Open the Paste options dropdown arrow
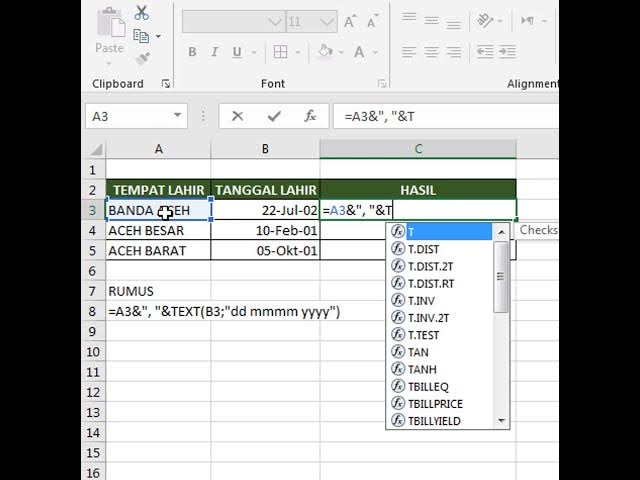Screen dimensions: 640x480 [x=109, y=63]
